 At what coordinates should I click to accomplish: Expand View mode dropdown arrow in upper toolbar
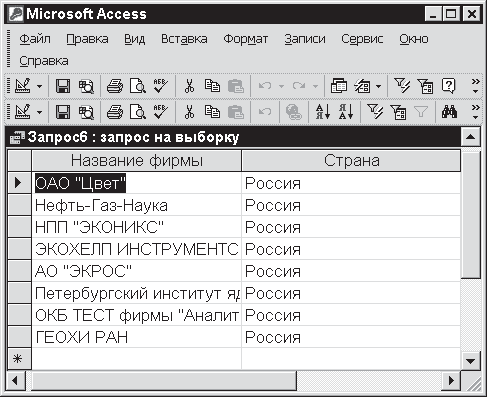[x=39, y=86]
